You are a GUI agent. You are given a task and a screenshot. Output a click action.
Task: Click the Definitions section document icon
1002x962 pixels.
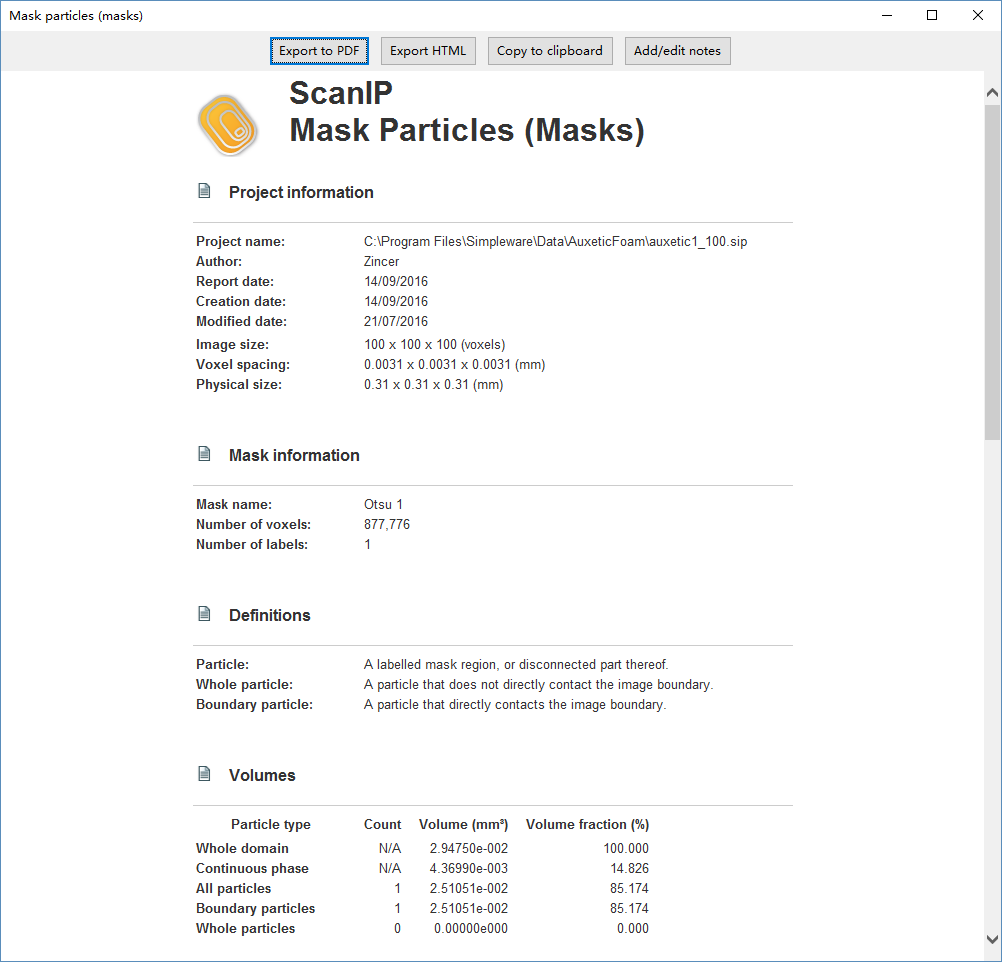pos(204,614)
